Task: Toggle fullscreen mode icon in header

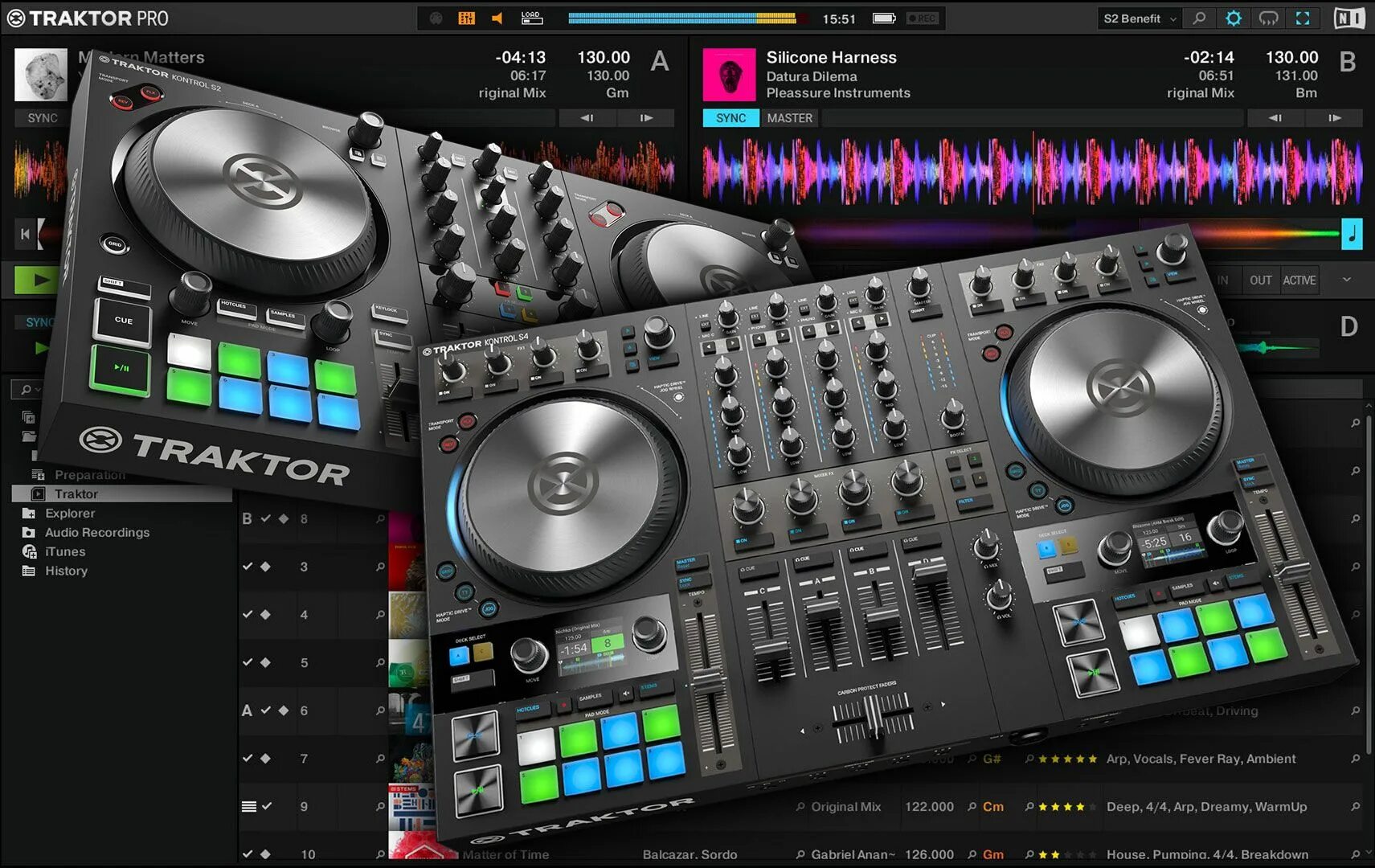Action: (x=1303, y=18)
